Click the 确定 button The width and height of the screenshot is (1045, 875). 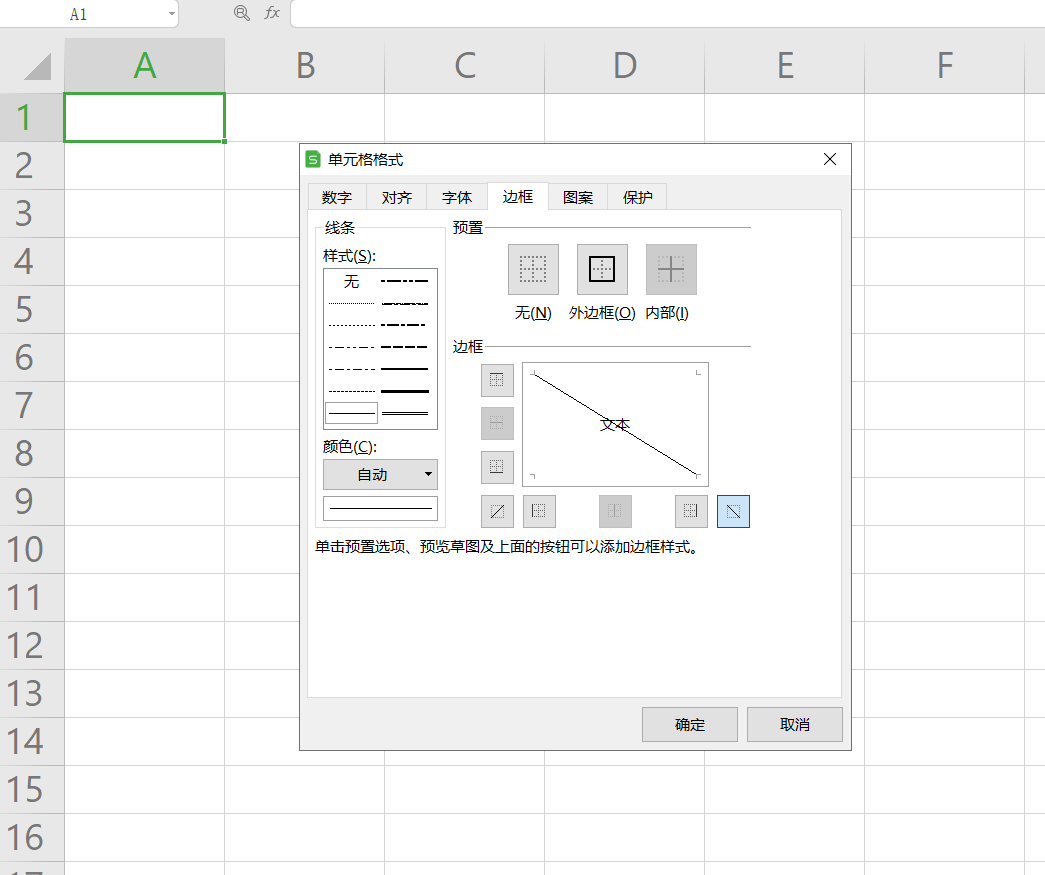point(690,725)
